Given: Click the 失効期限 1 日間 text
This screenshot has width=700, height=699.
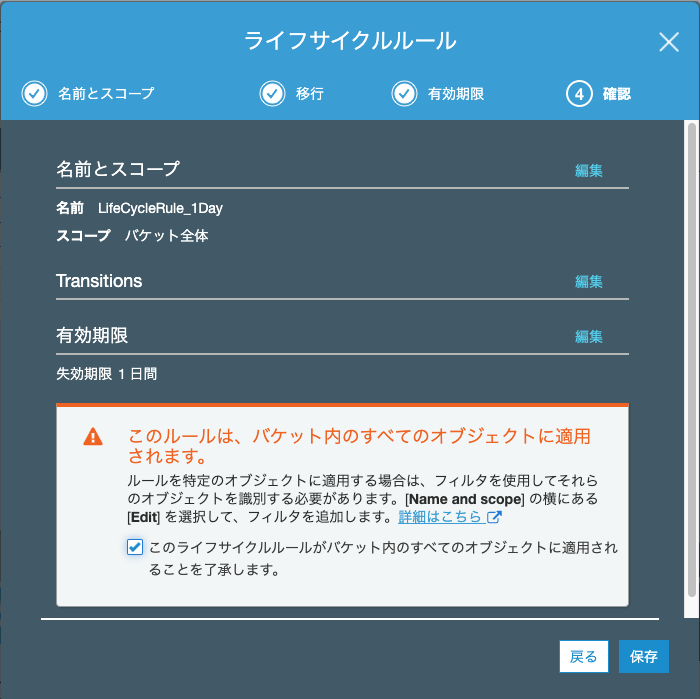Looking at the screenshot, I should pos(107,374).
